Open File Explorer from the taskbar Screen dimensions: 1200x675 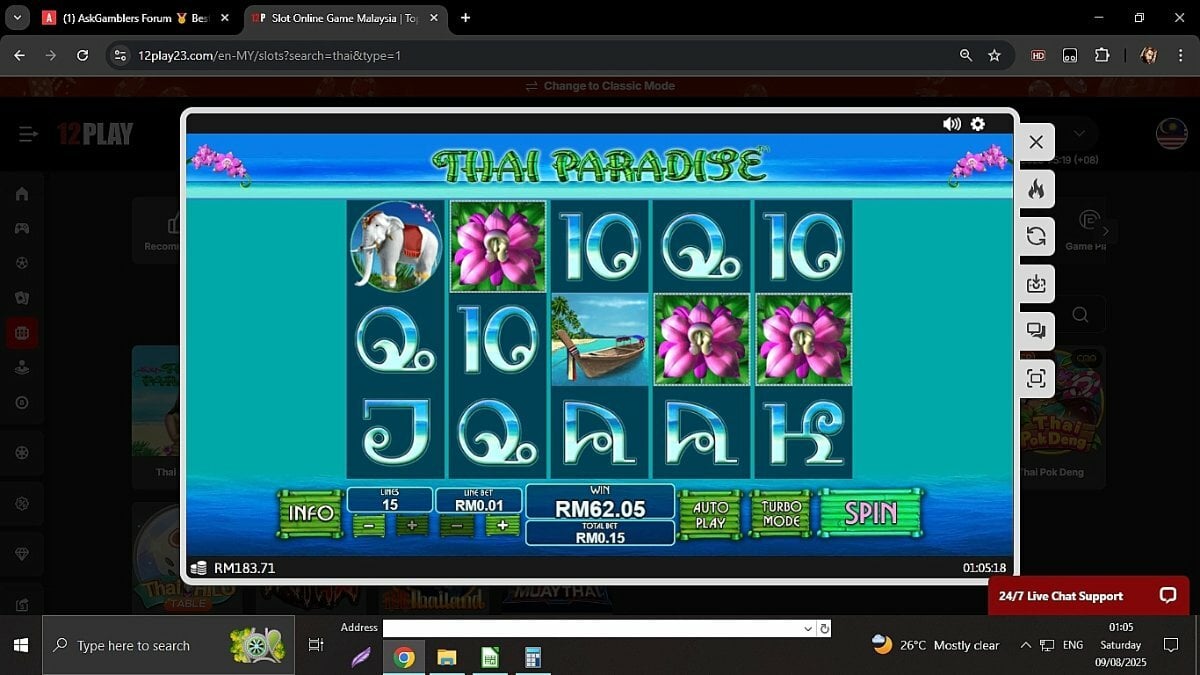(x=447, y=657)
